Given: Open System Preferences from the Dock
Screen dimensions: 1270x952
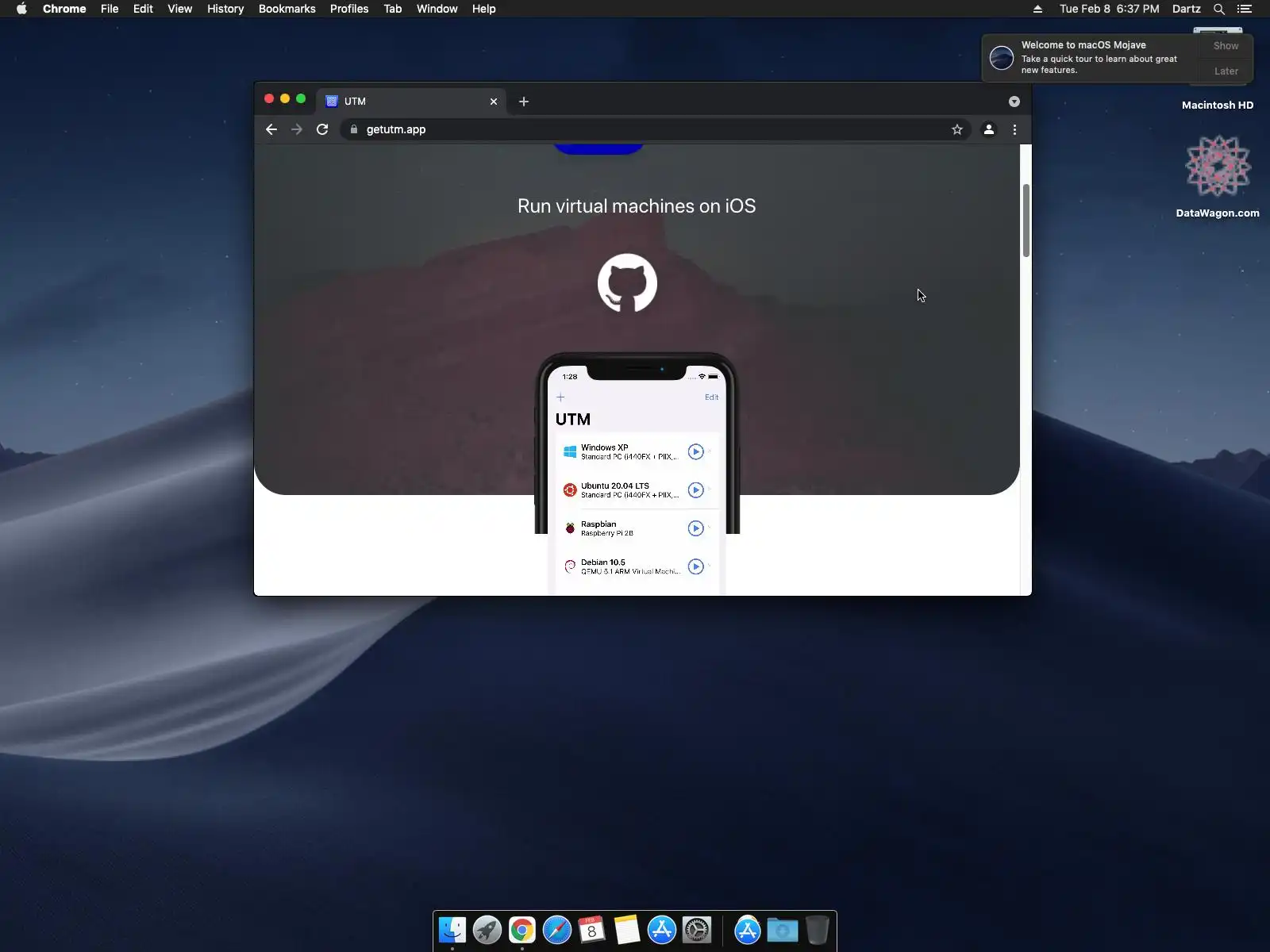Looking at the screenshot, I should click(697, 930).
